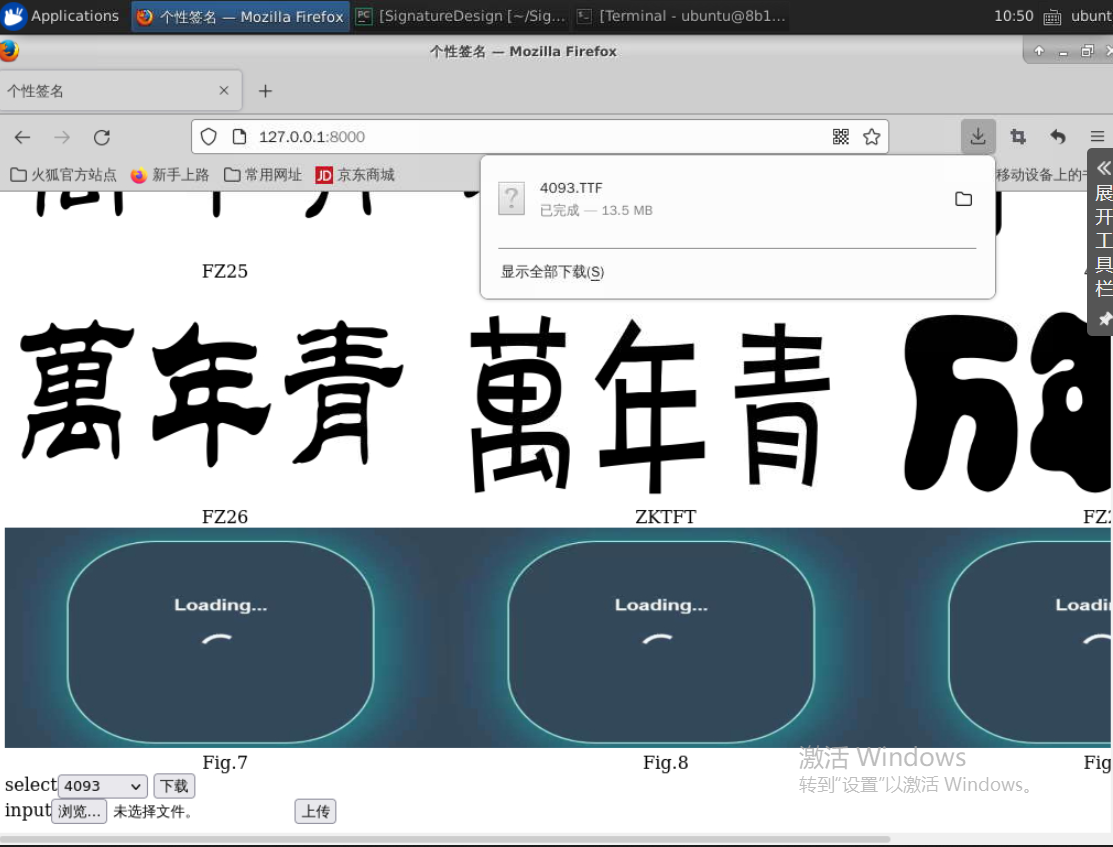The width and height of the screenshot is (1113, 847).
Task: Click 显示全部下载 to show all downloads
Action: 552,272
